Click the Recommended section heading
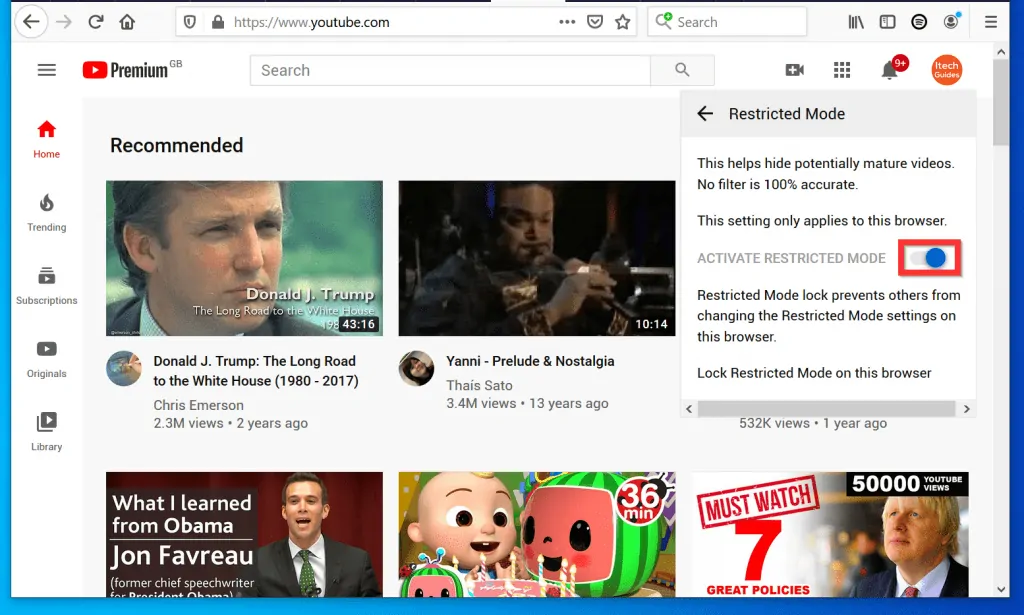The width and height of the screenshot is (1024, 615). pyautogui.click(x=176, y=145)
